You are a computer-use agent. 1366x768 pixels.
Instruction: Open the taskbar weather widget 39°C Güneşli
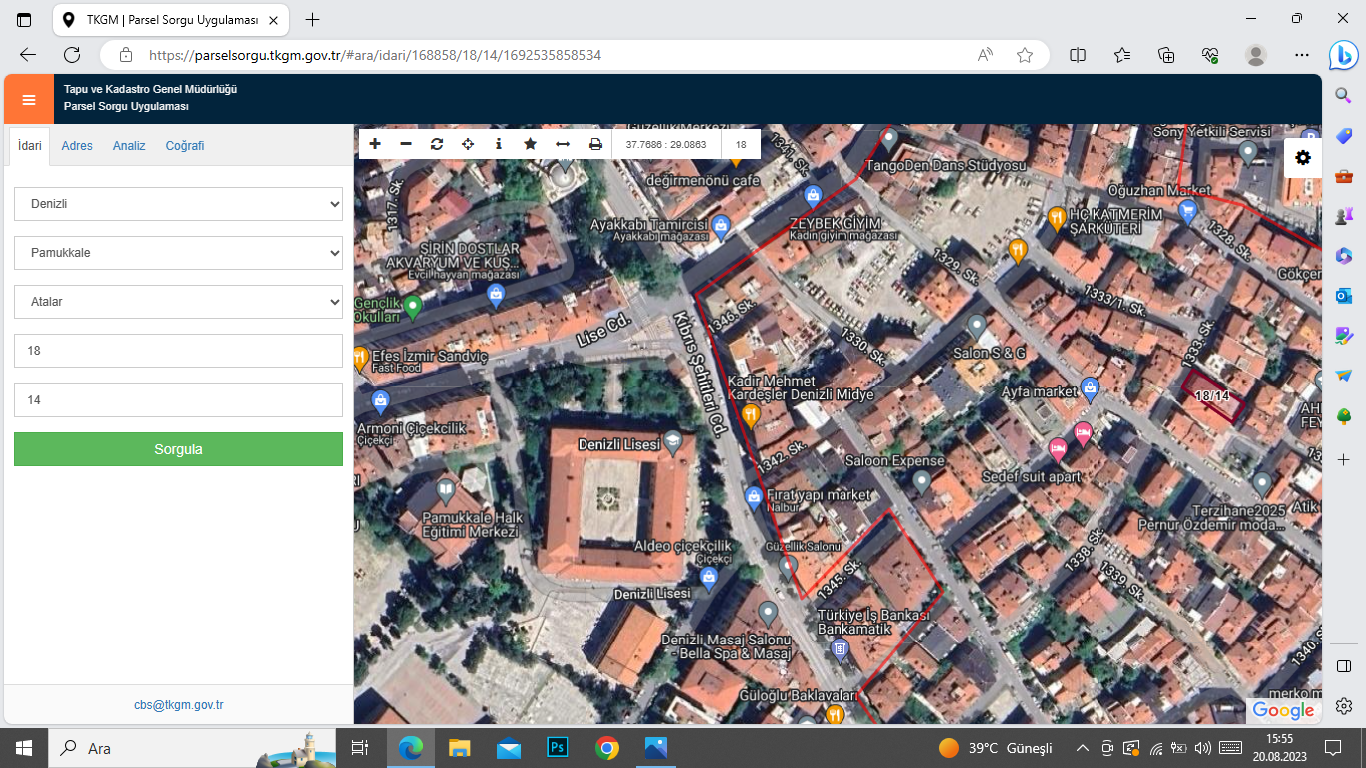pyautogui.click(x=996, y=748)
